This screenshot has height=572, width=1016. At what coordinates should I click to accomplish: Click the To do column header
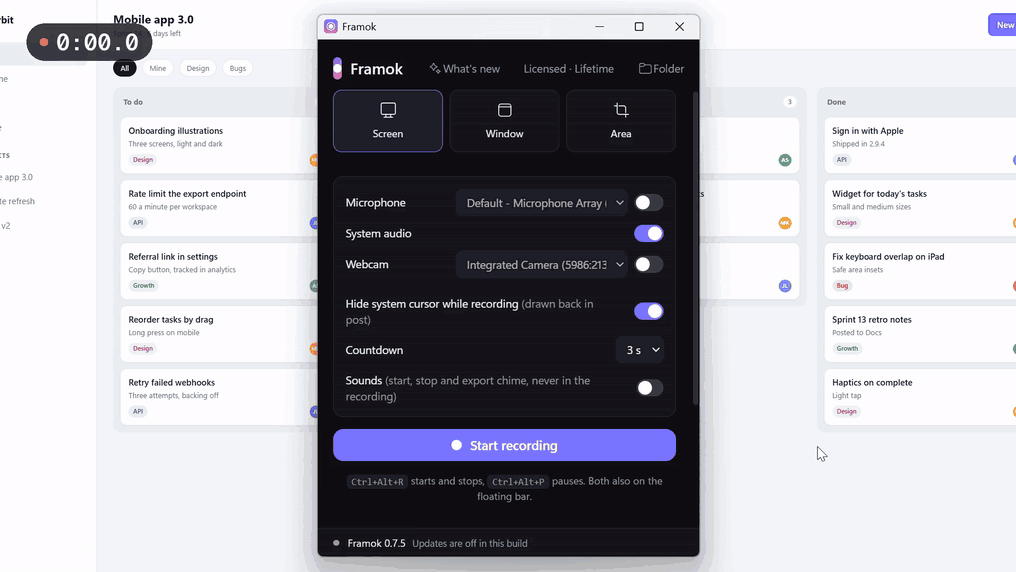tap(133, 102)
